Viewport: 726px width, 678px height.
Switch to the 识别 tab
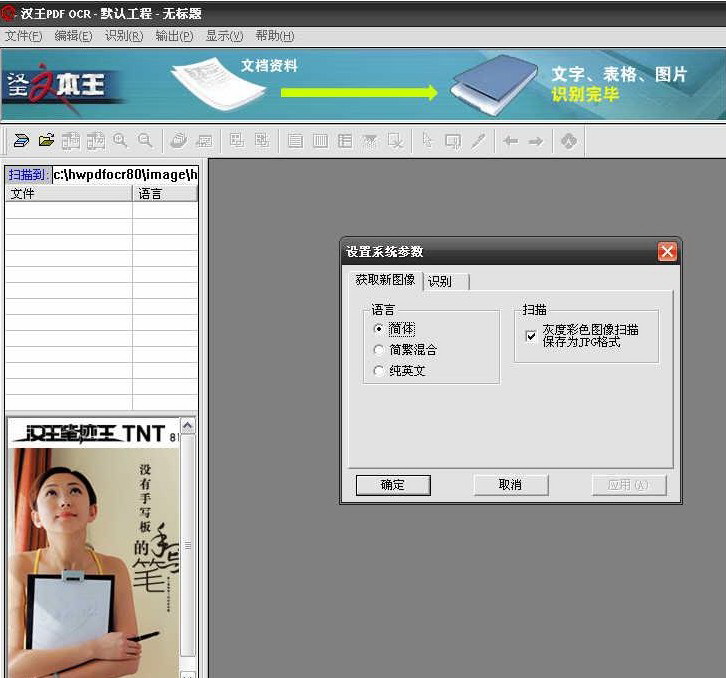pos(445,281)
